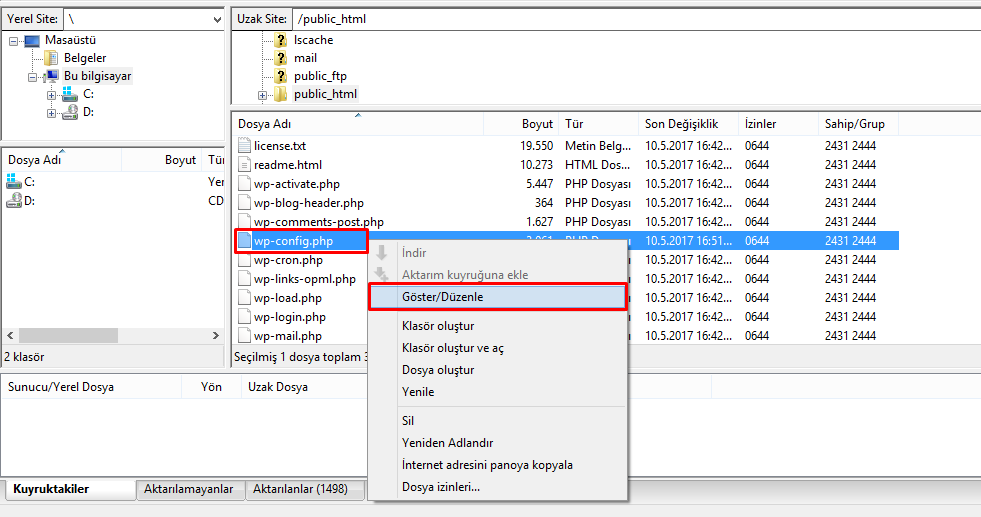Image resolution: width=981 pixels, height=517 pixels.
Task: Click the Belgeler folder icon
Action: point(51,58)
